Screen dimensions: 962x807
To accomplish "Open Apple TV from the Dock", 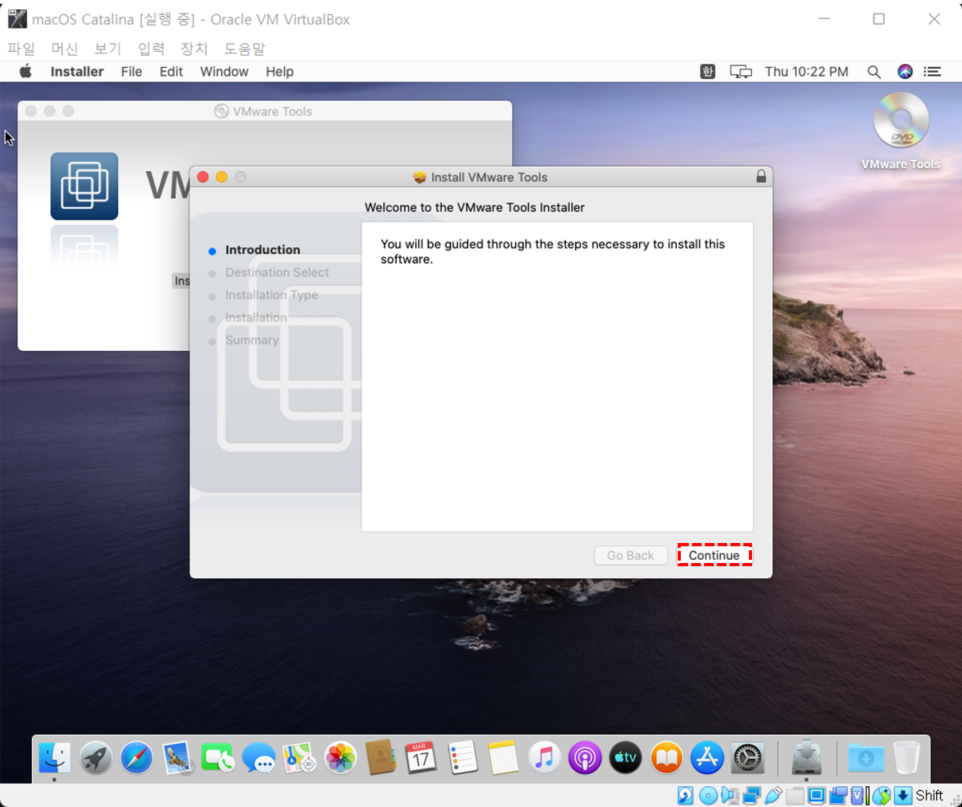I will (x=625, y=757).
